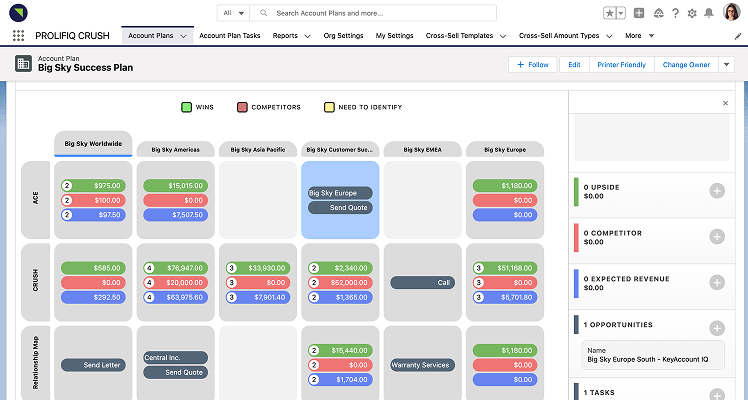Image resolution: width=748 pixels, height=400 pixels.
Task: Expand the more record actions dropdown
Action: 726,64
